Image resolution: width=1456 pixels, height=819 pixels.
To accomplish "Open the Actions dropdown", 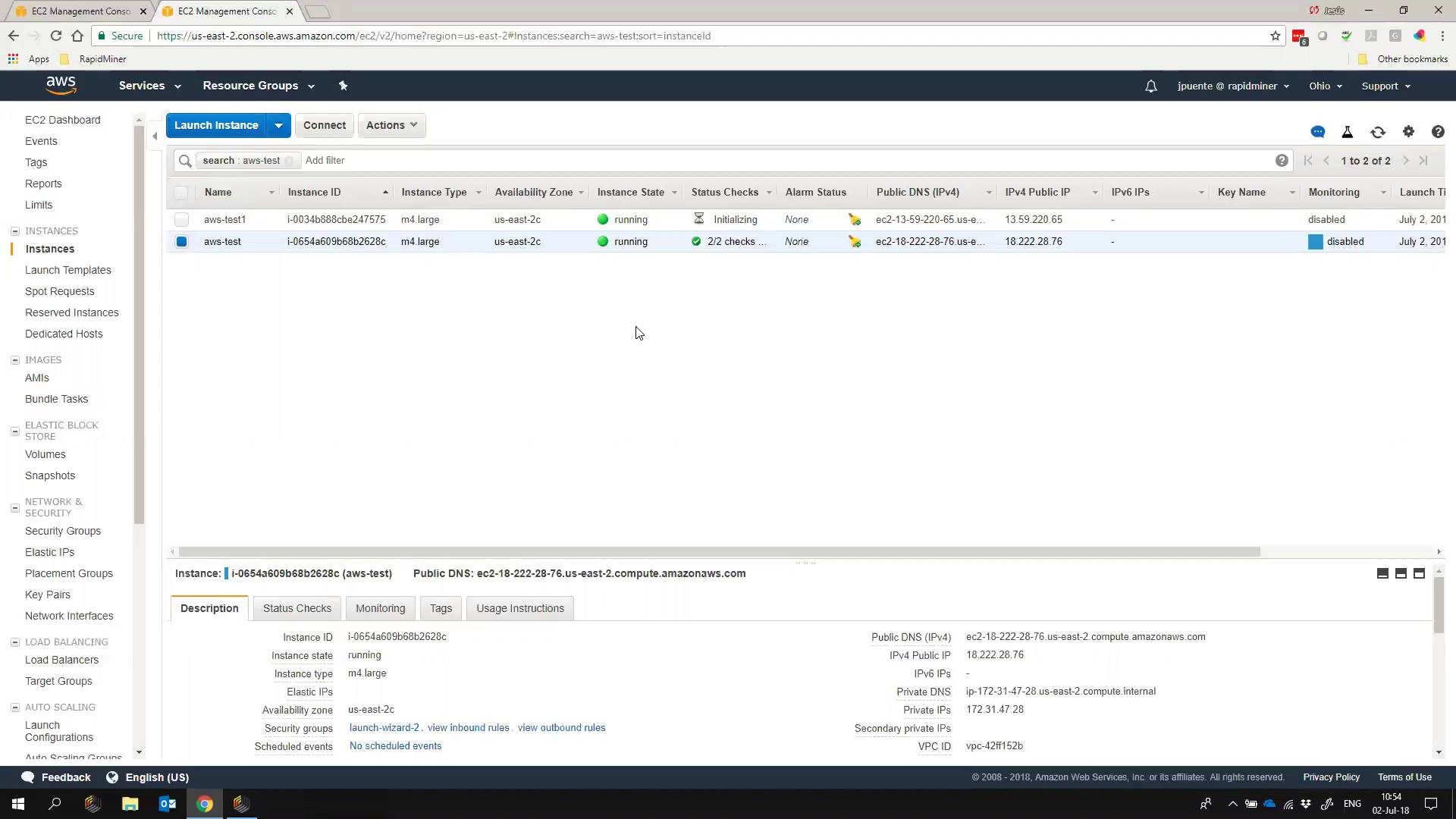I will 391,125.
